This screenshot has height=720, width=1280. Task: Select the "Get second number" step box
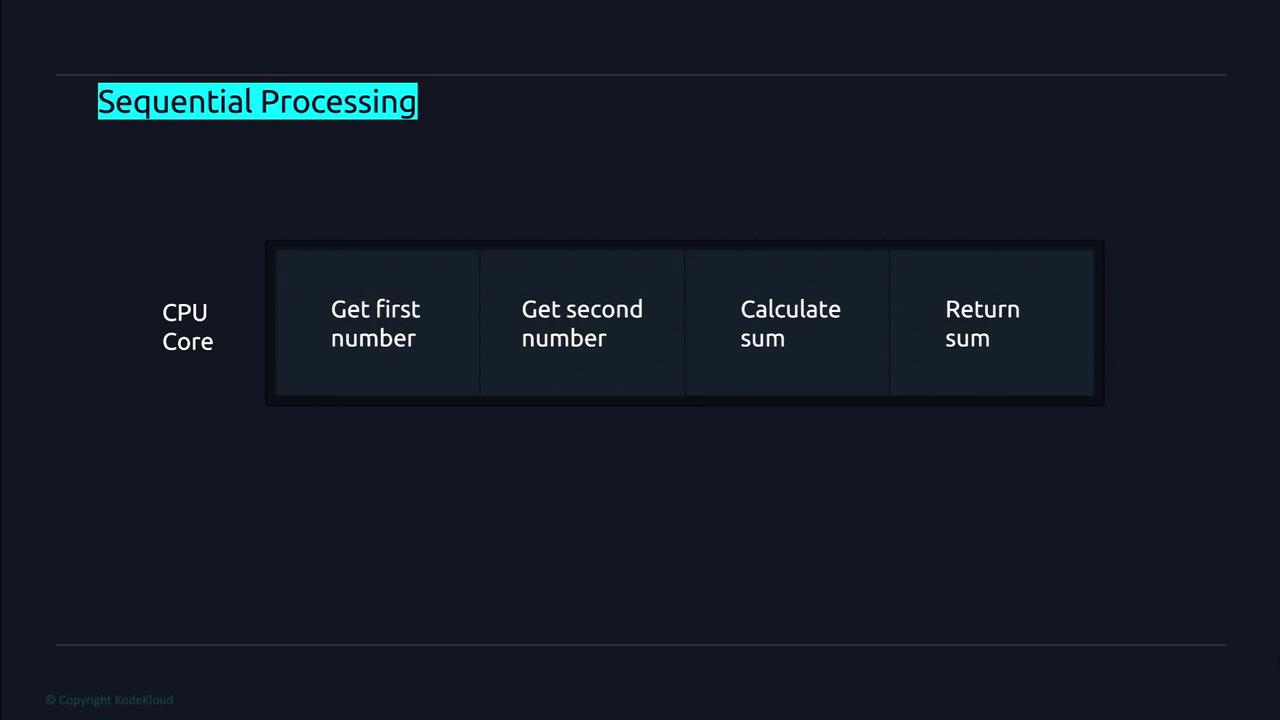pos(582,323)
